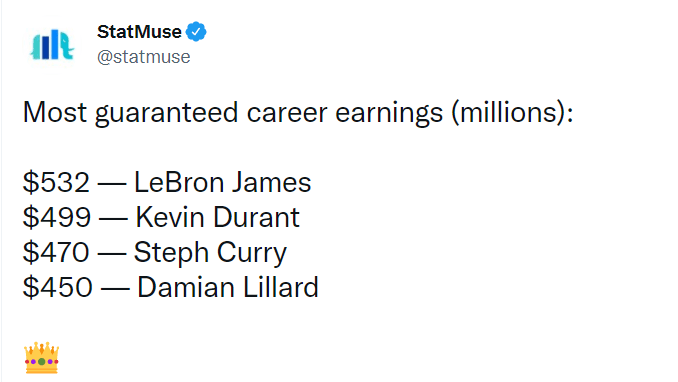Click the crown emoji below the list
Viewport: 678px width, 382px height.
coord(42,358)
